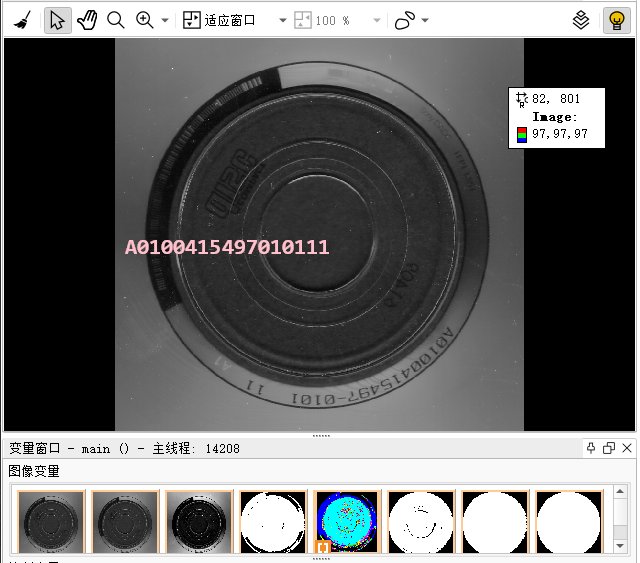640x563 pixels.
Task: Toggle the light bulb hint button
Action: point(617,20)
